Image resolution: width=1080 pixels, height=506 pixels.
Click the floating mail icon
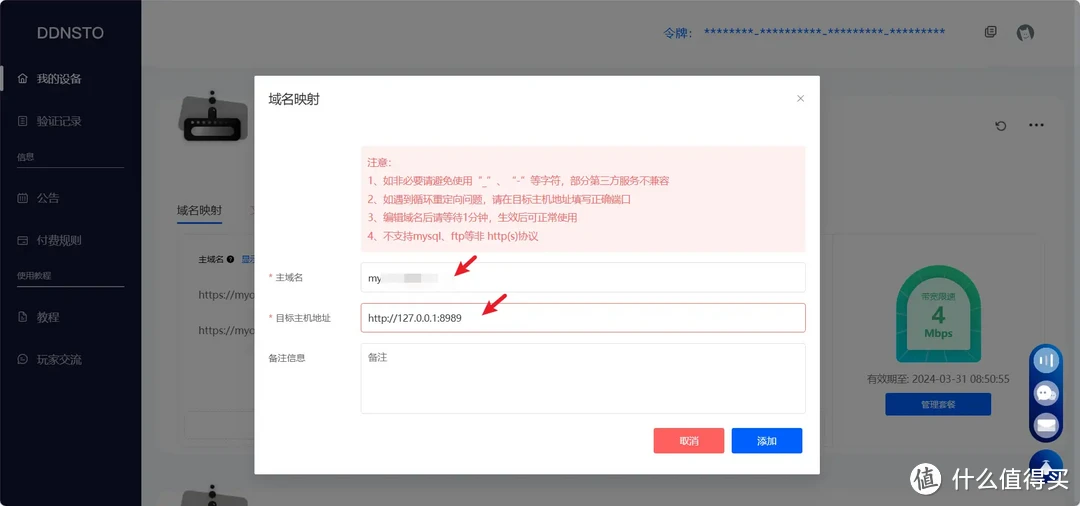tap(1046, 425)
